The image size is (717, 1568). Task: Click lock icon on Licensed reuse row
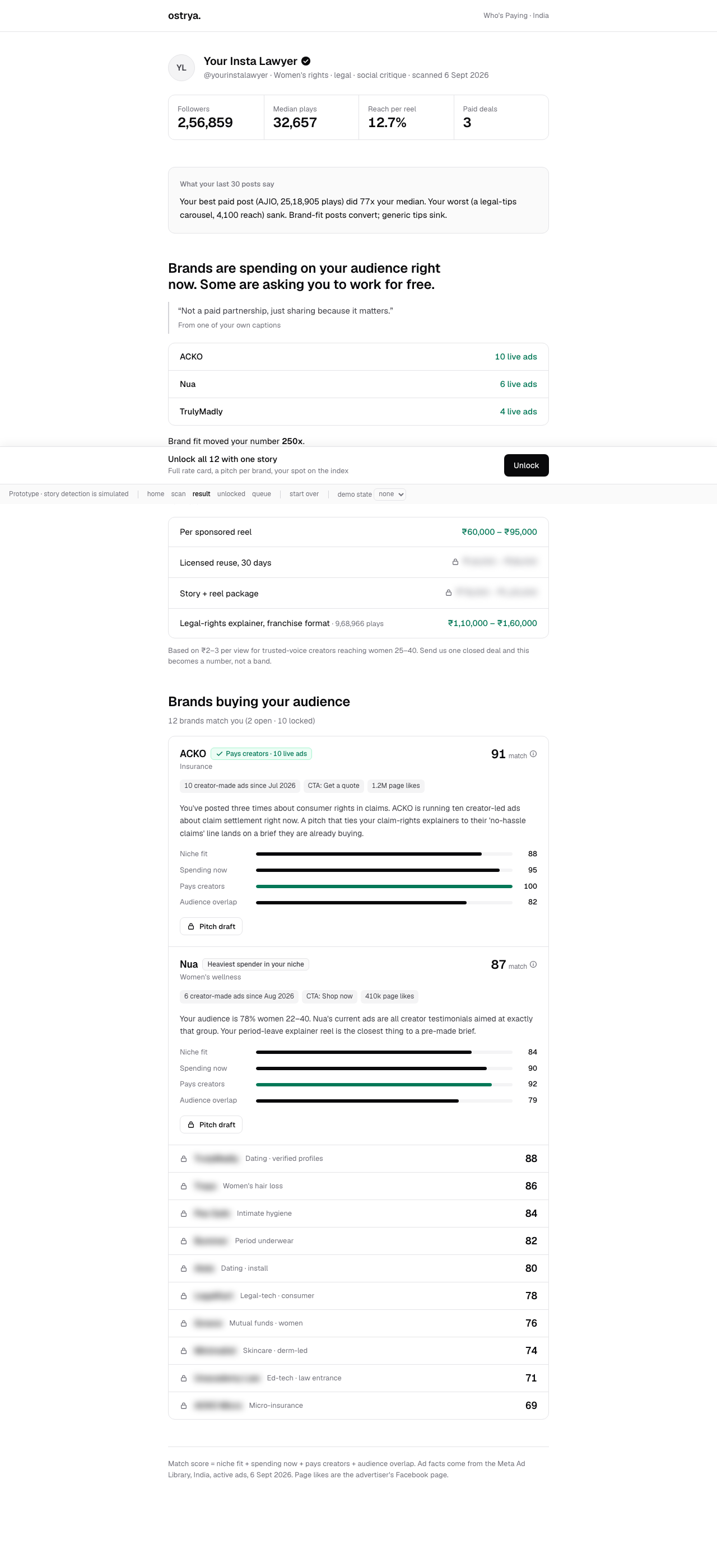(455, 562)
